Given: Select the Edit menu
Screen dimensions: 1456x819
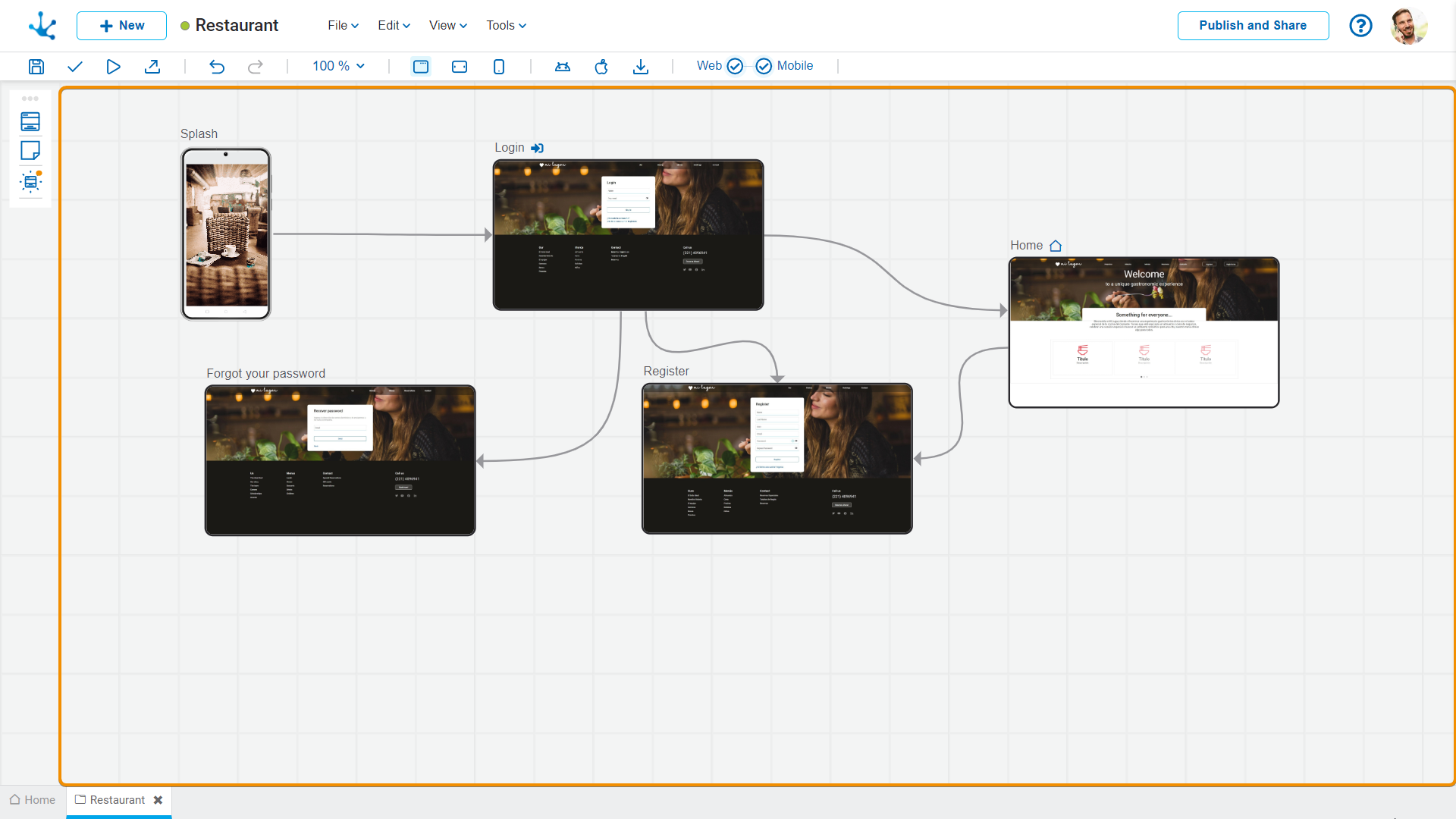Looking at the screenshot, I should 392,25.
